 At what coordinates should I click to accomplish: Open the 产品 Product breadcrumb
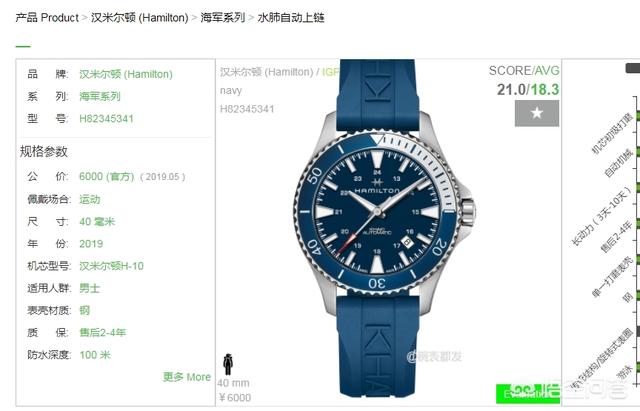coord(47,18)
